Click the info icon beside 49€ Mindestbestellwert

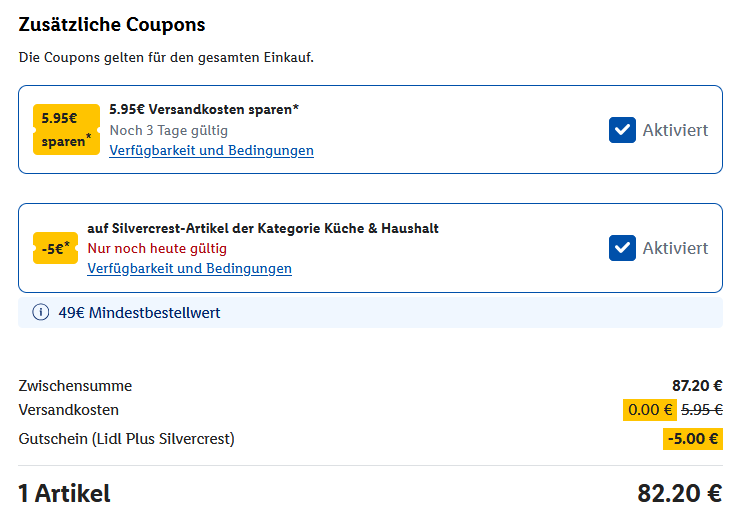[x=41, y=313]
